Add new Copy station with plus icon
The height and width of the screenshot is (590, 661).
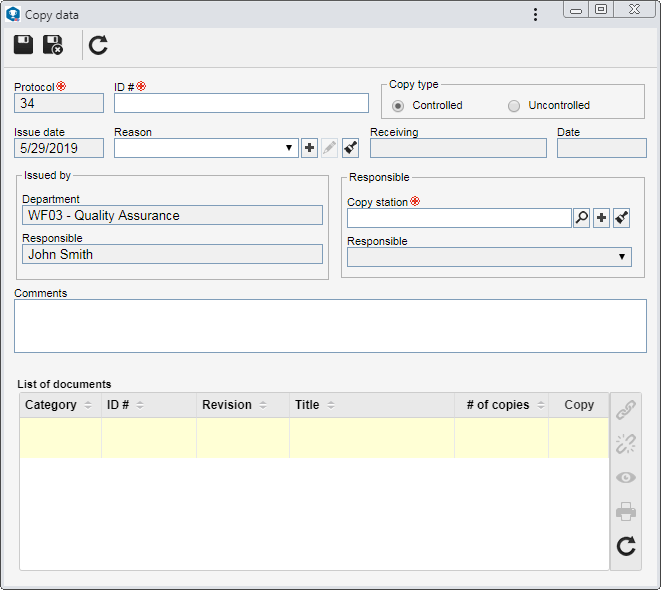tap(601, 218)
